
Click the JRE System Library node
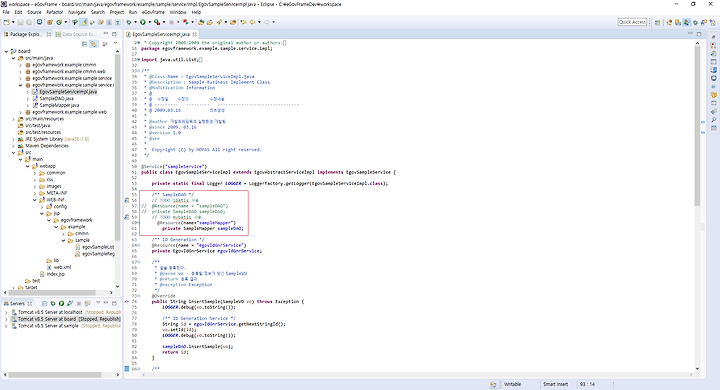(53, 139)
